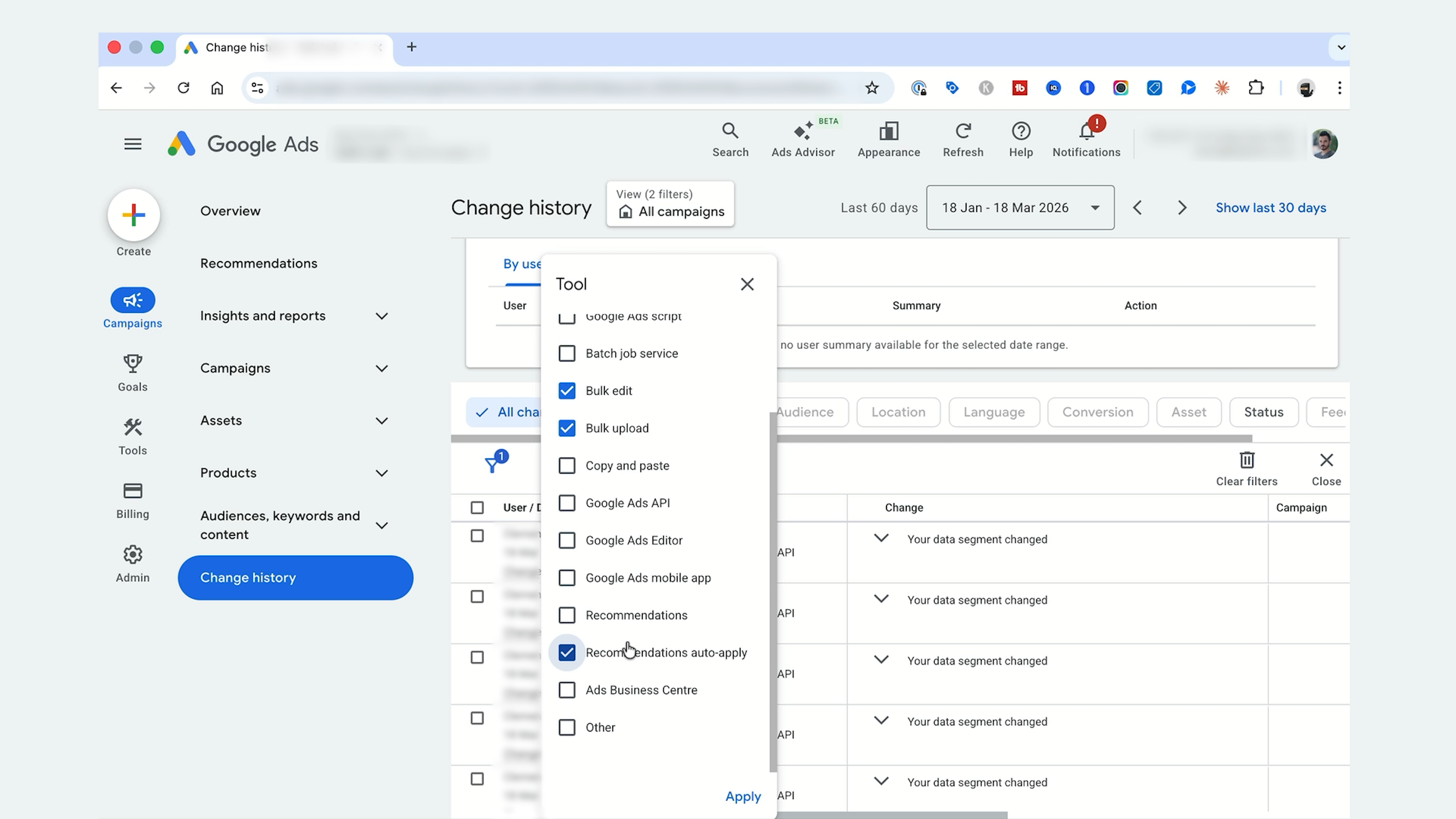Check the Google Ads Editor checkbox
The height and width of the screenshot is (819, 1456).
tap(567, 541)
